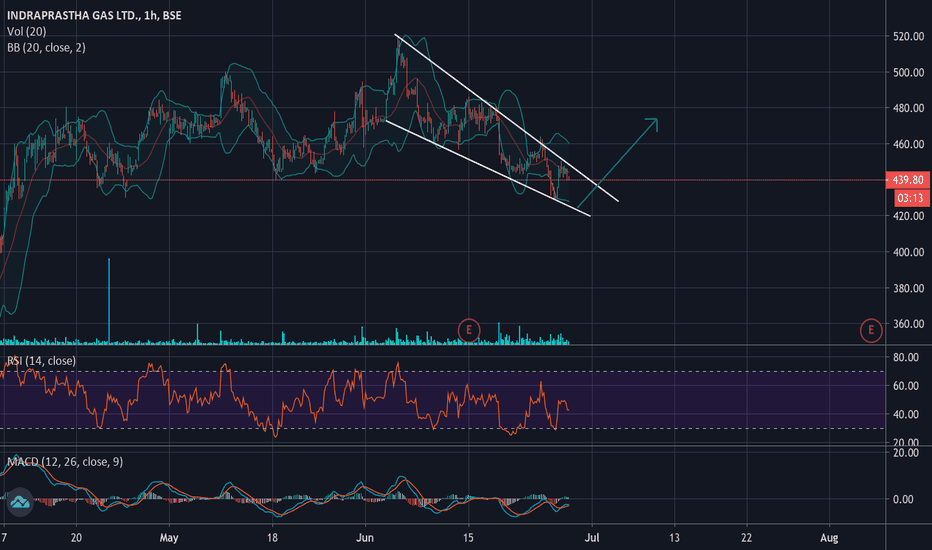The image size is (932, 550).
Task: Click the TradingView logo icon
Action: (20, 502)
